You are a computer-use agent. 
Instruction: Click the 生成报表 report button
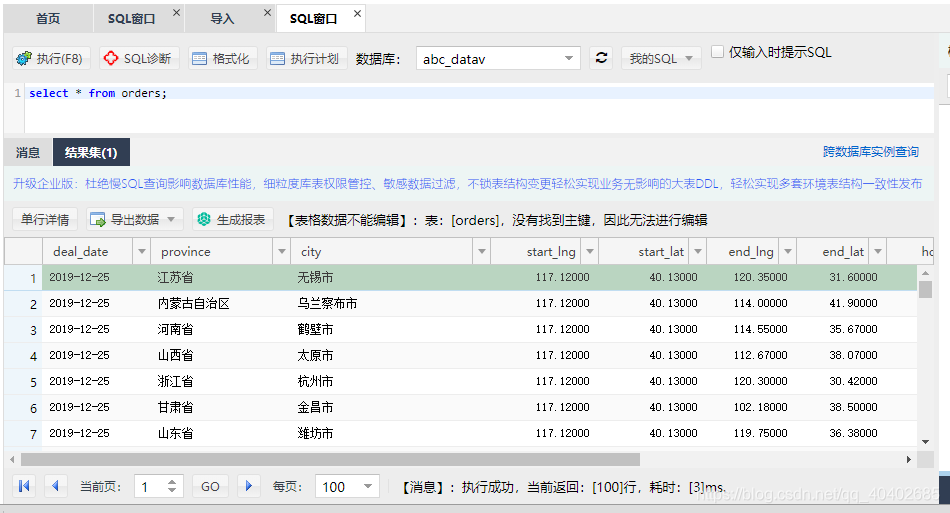click(x=233, y=219)
